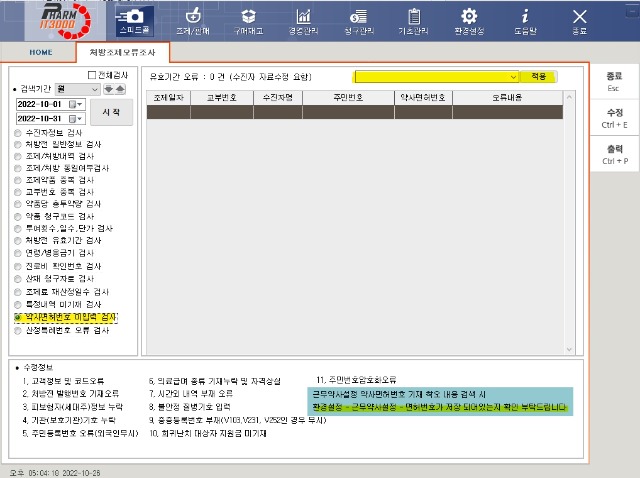Open calendar icon for end date 2022-10-31
This screenshot has width=640, height=478.
click(76, 119)
